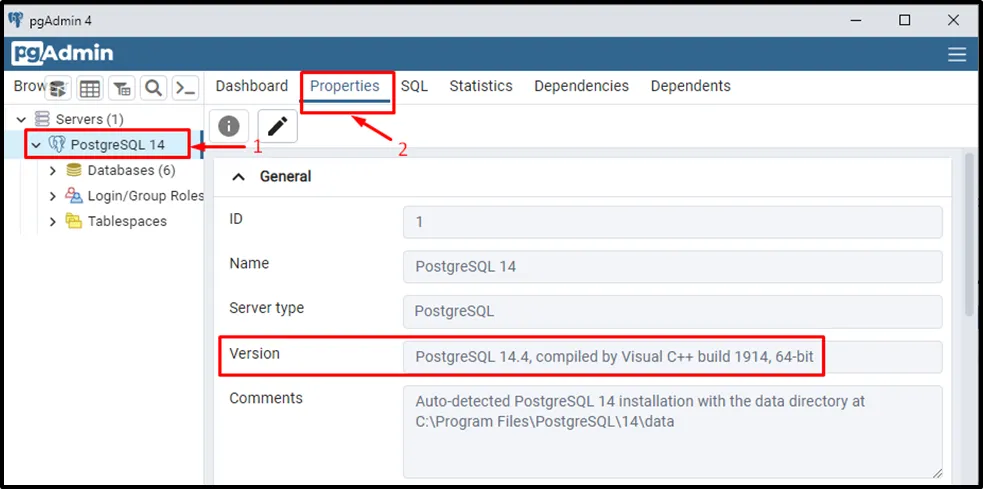Launch the PSQL Tool terminal icon
Screen dimensions: 983x489
coord(185,88)
